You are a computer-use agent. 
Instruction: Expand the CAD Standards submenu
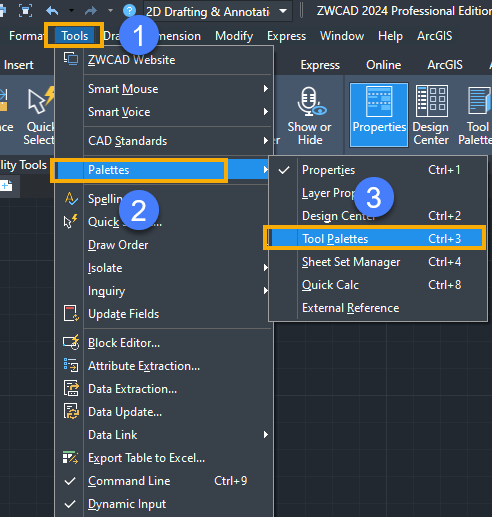tap(164, 141)
